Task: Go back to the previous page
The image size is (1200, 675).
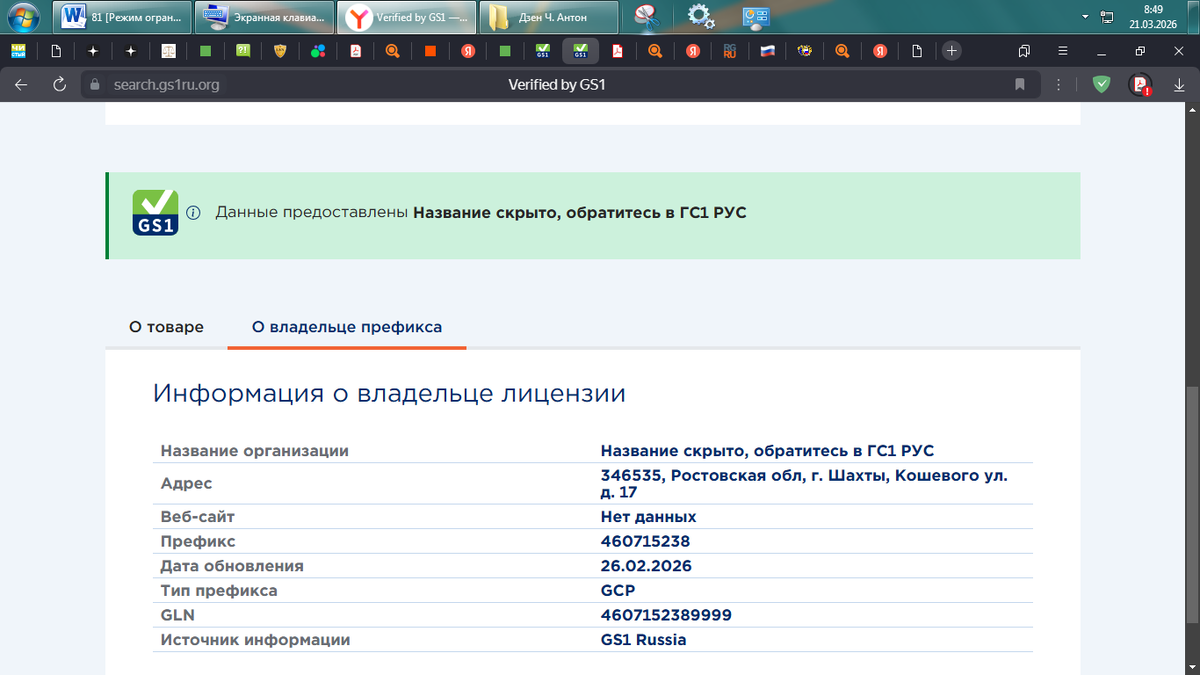Action: click(21, 85)
